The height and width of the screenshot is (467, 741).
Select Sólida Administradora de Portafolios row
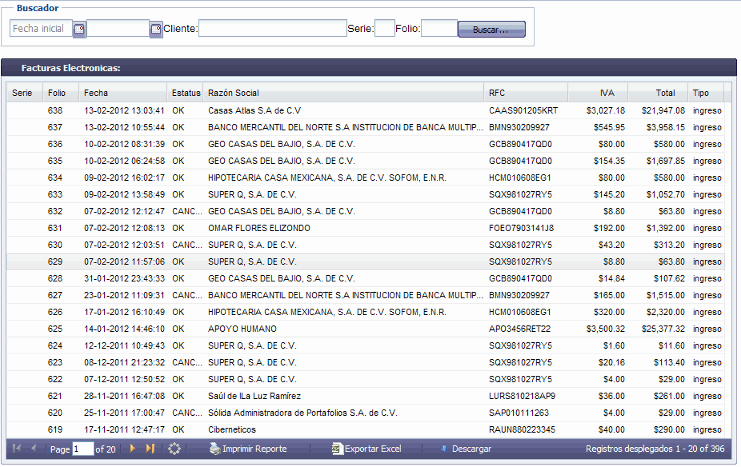point(365,413)
